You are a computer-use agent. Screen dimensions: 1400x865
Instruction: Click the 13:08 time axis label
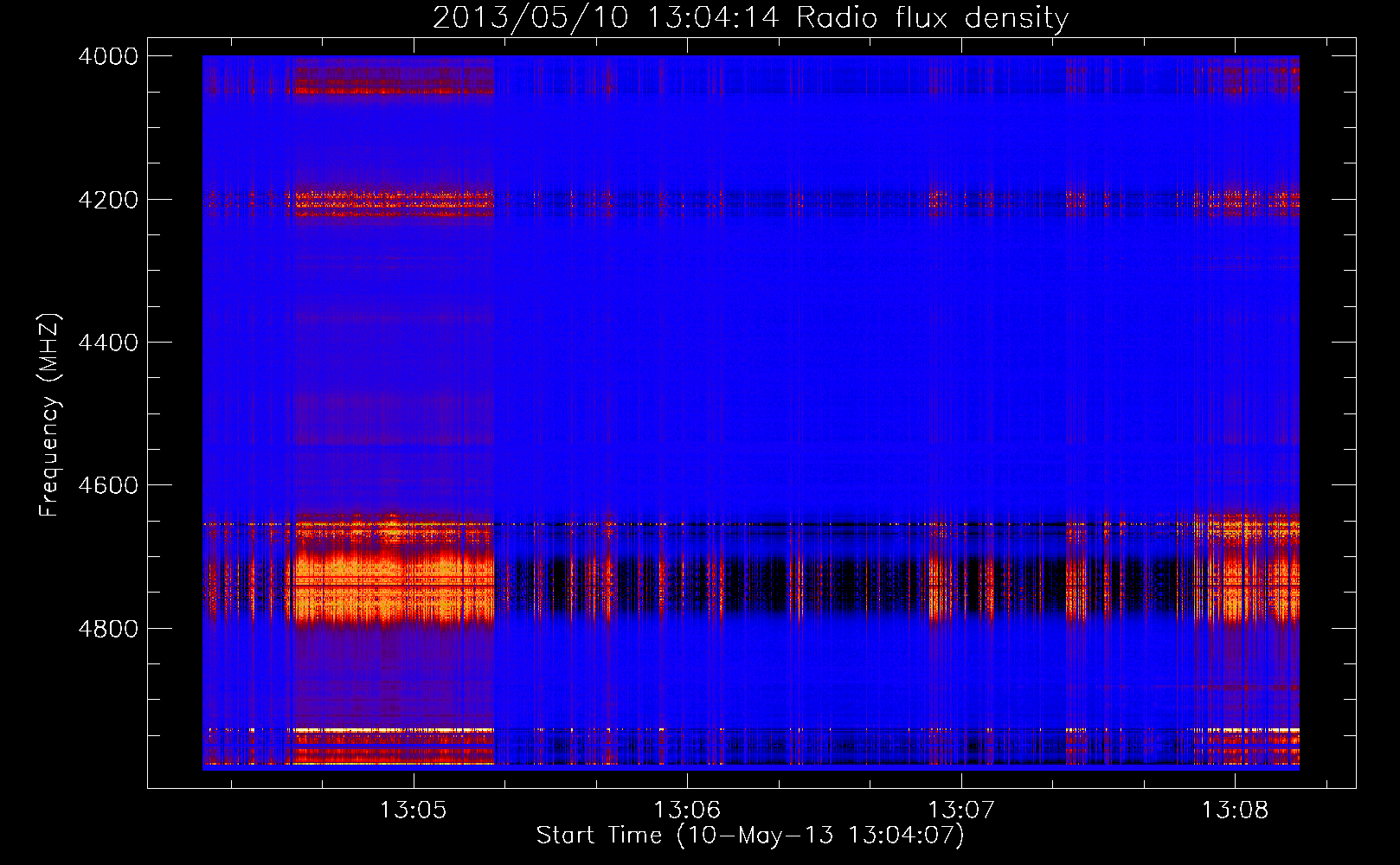(x=1235, y=811)
